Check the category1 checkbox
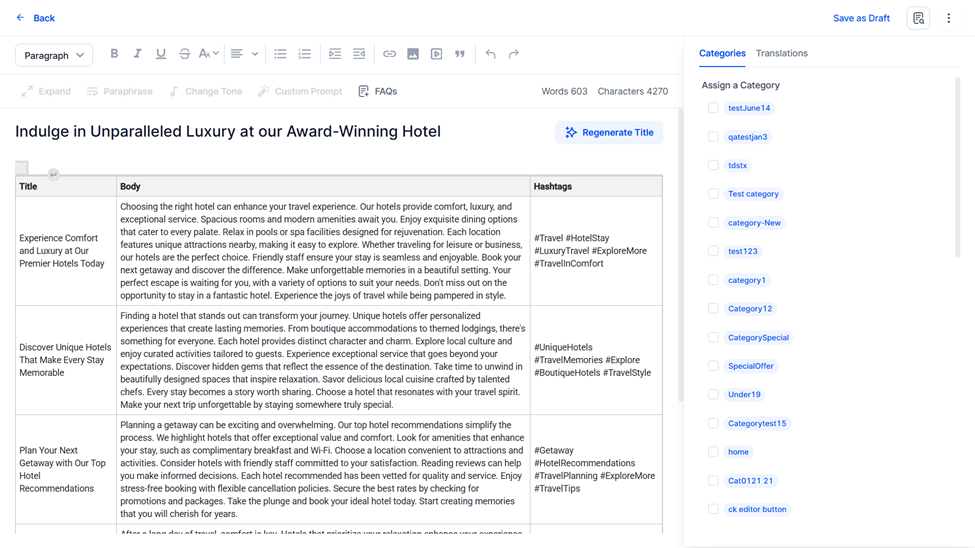The width and height of the screenshot is (975, 548). [713, 280]
